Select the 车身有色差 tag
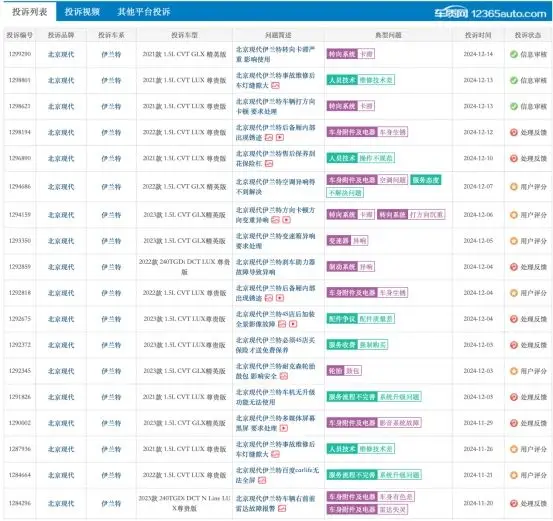Screen dimensions: 553x521 (x=396, y=497)
